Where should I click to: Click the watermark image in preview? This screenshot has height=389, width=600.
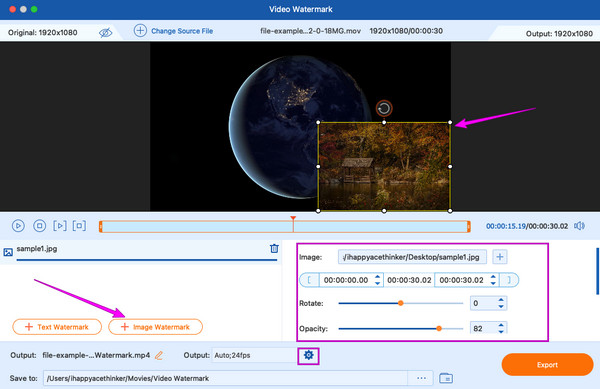tap(384, 166)
